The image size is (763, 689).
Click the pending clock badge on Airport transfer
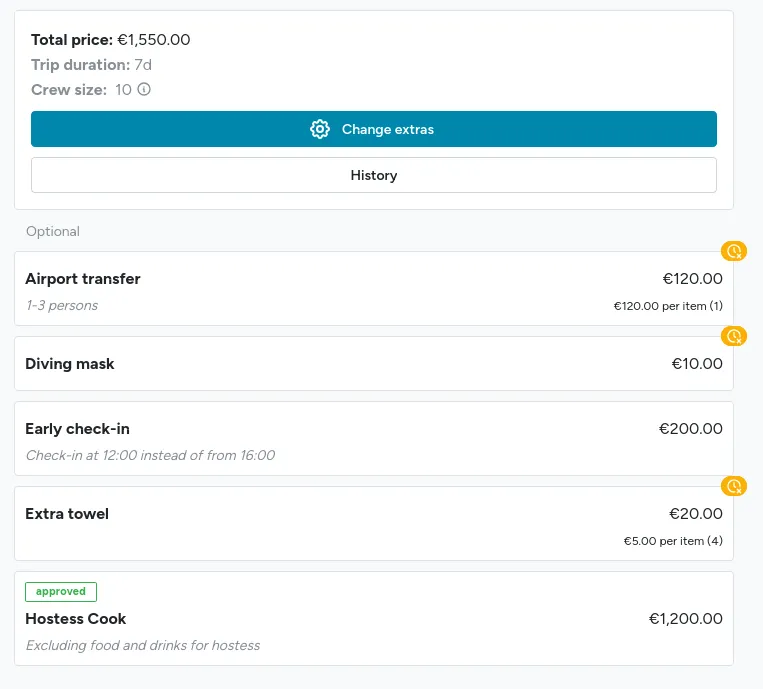[733, 251]
